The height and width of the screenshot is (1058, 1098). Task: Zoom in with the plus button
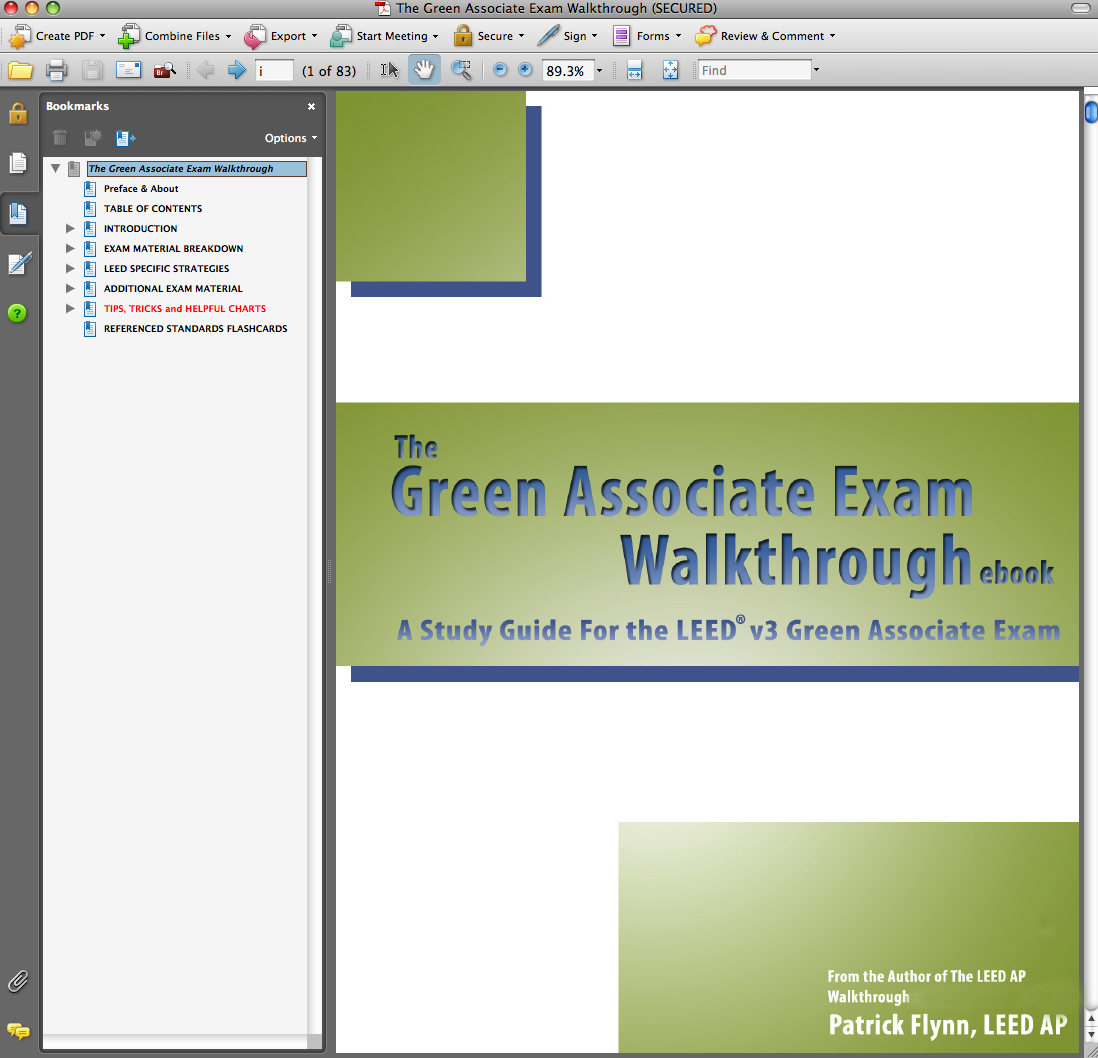pyautogui.click(x=525, y=70)
